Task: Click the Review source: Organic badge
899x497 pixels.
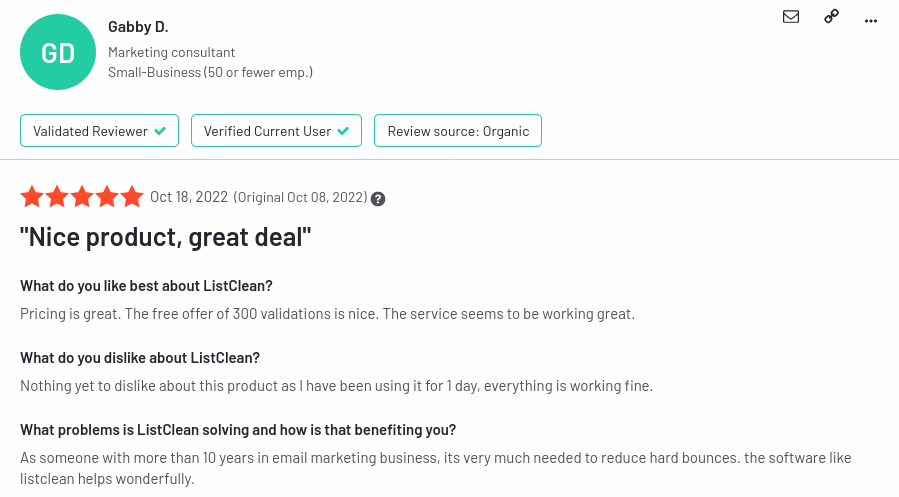Action: [x=458, y=131]
